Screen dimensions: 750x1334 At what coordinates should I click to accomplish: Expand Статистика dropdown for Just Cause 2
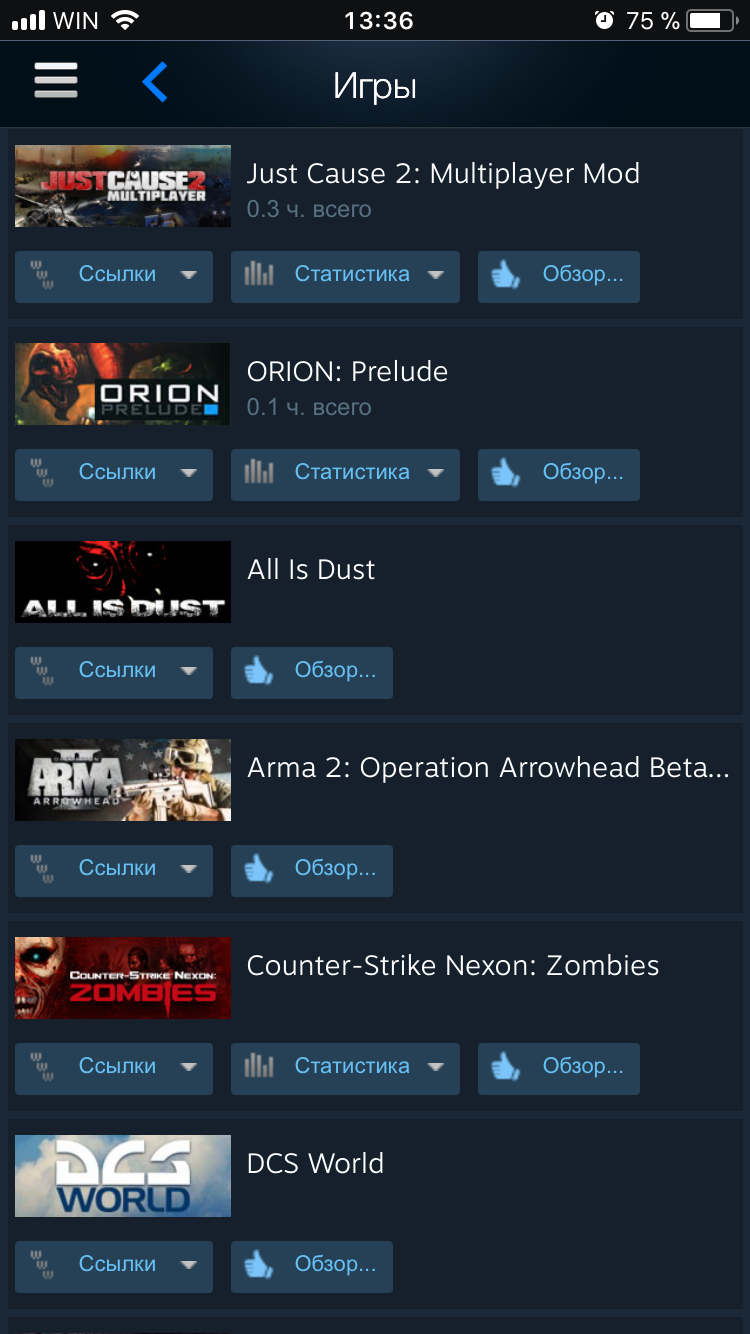(436, 275)
